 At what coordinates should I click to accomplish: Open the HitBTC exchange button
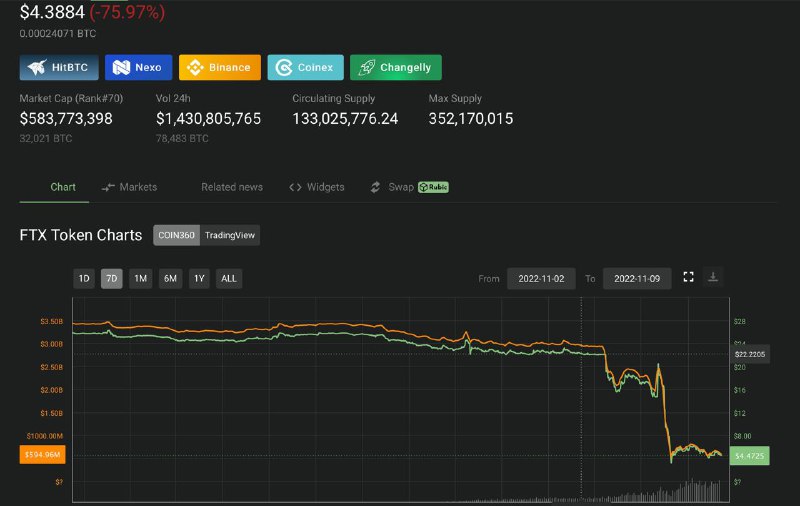[59, 67]
